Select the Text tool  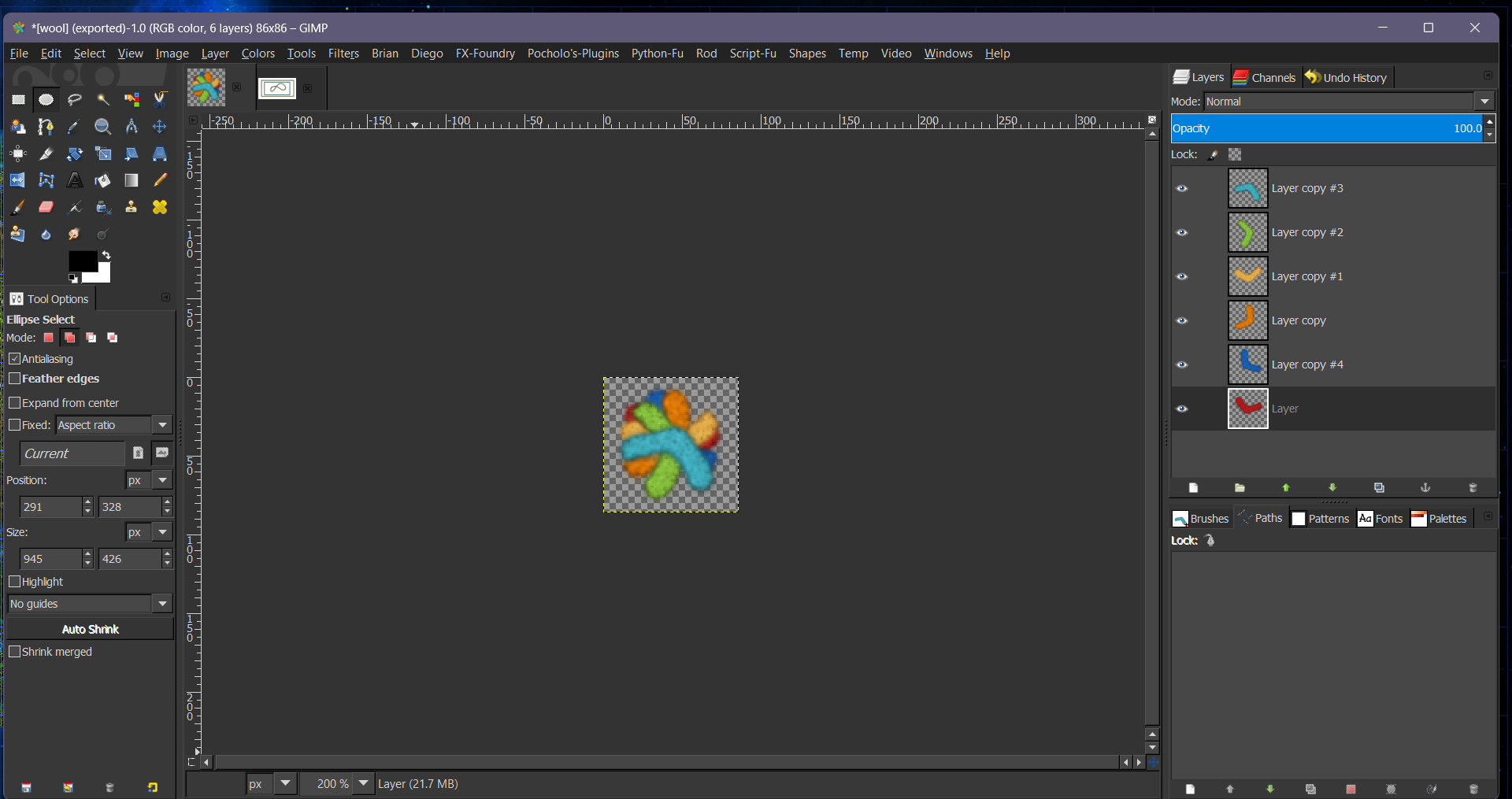(75, 180)
